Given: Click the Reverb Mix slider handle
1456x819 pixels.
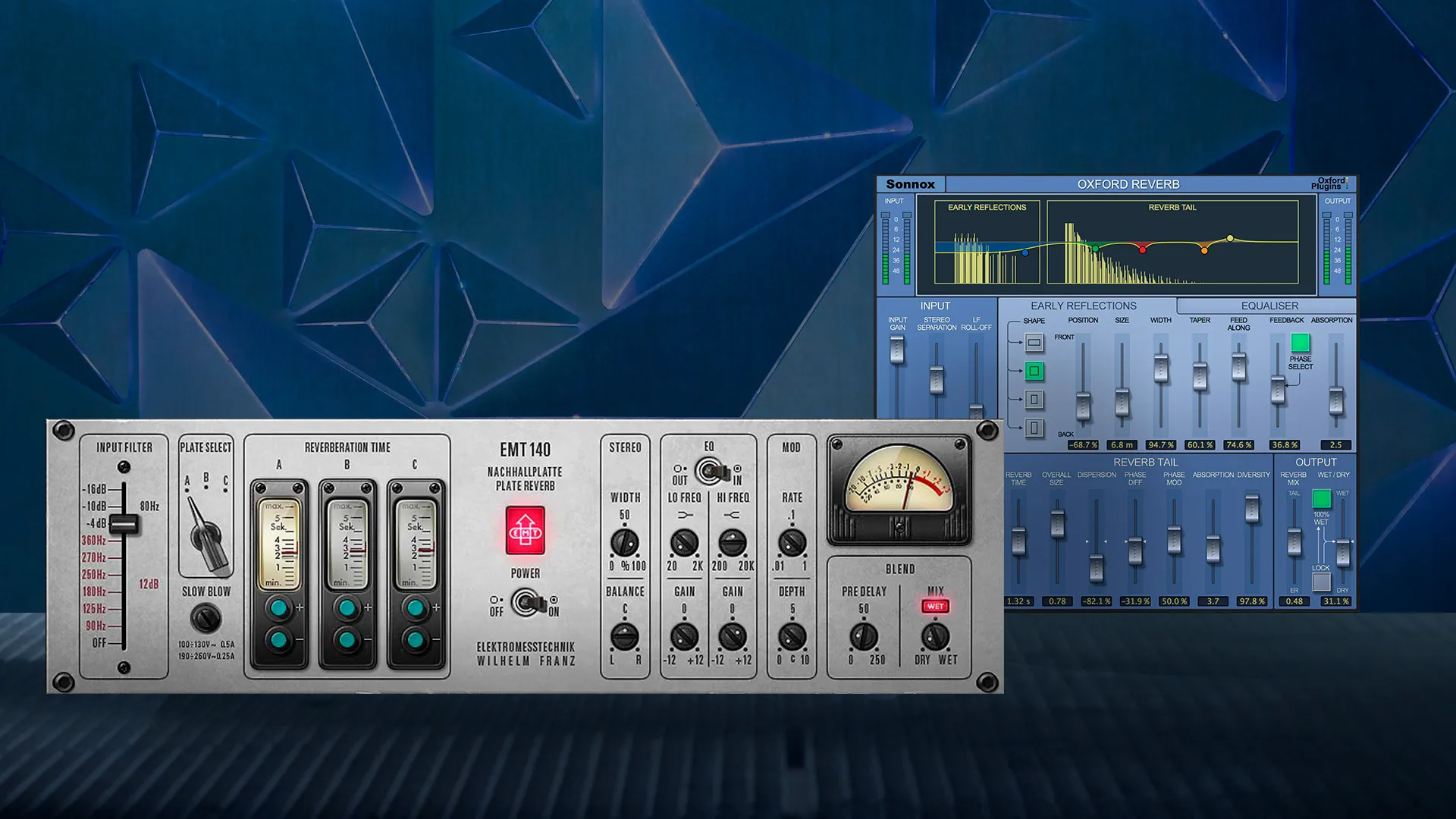Looking at the screenshot, I should tap(1294, 542).
